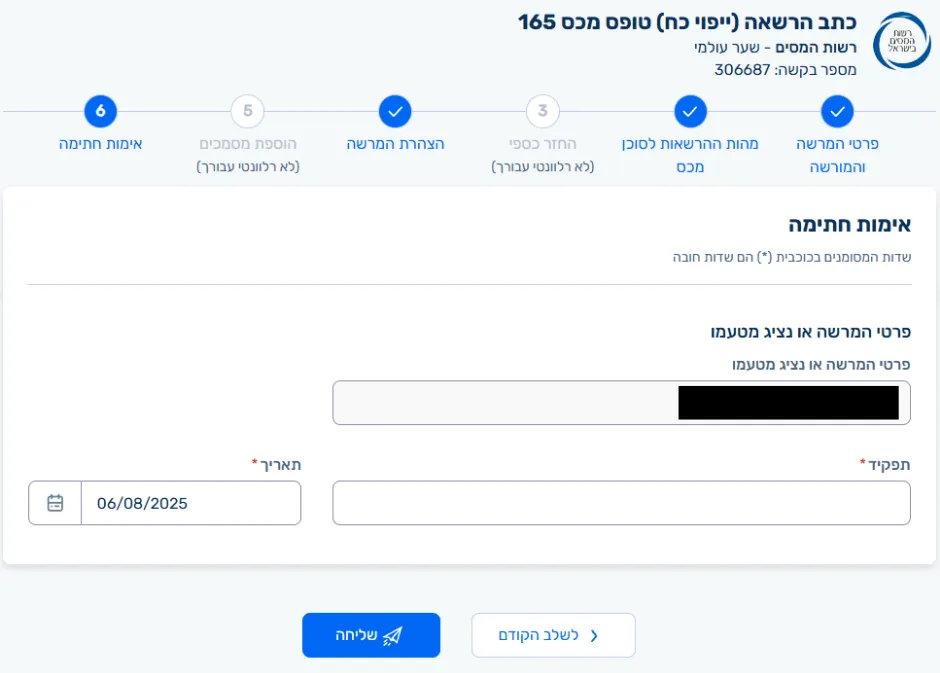The image size is (940, 673).
Task: Click paper plane icon on שליחה button
Action: 392,636
